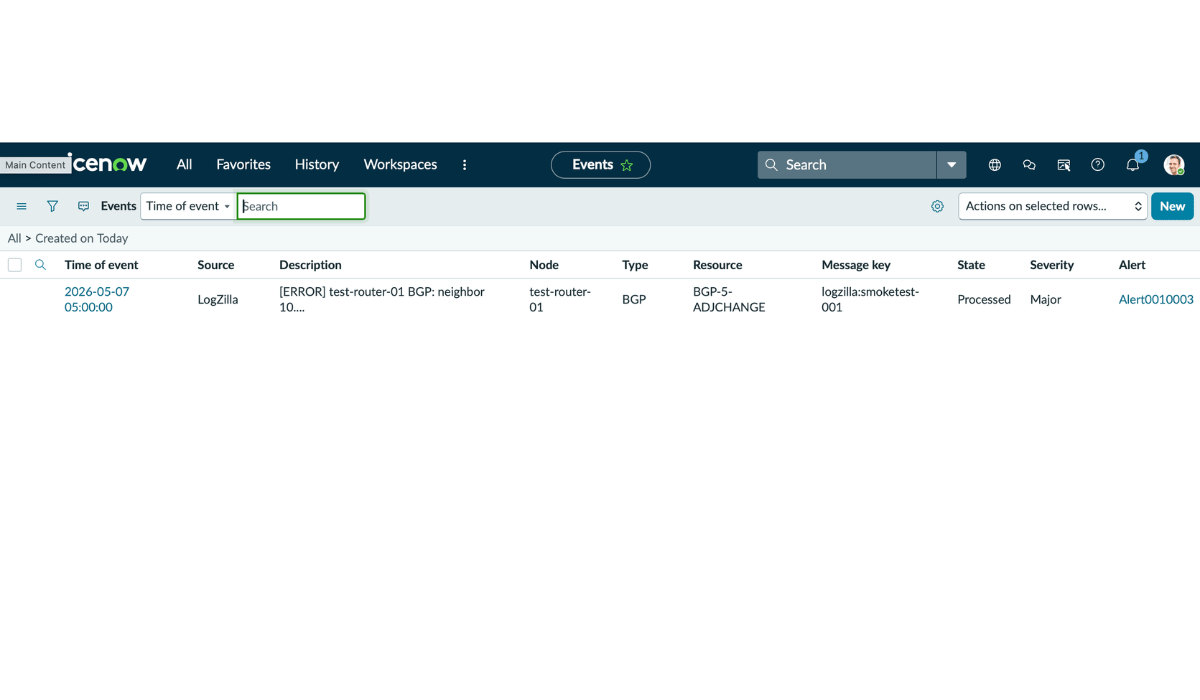Open the Time of event search field dropdown

point(188,206)
